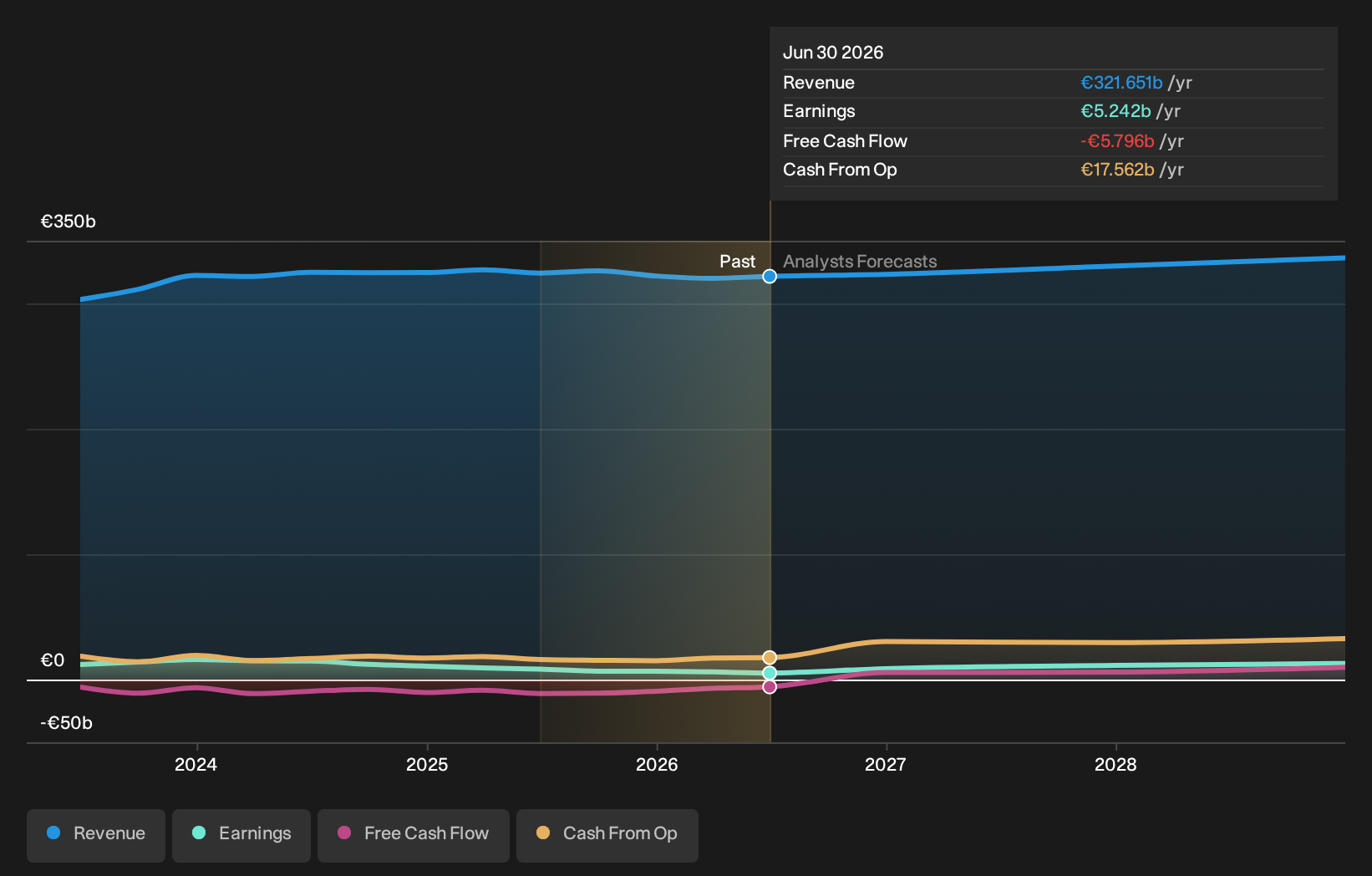
Task: Click the Revenue row label in tooltip
Action: click(819, 83)
